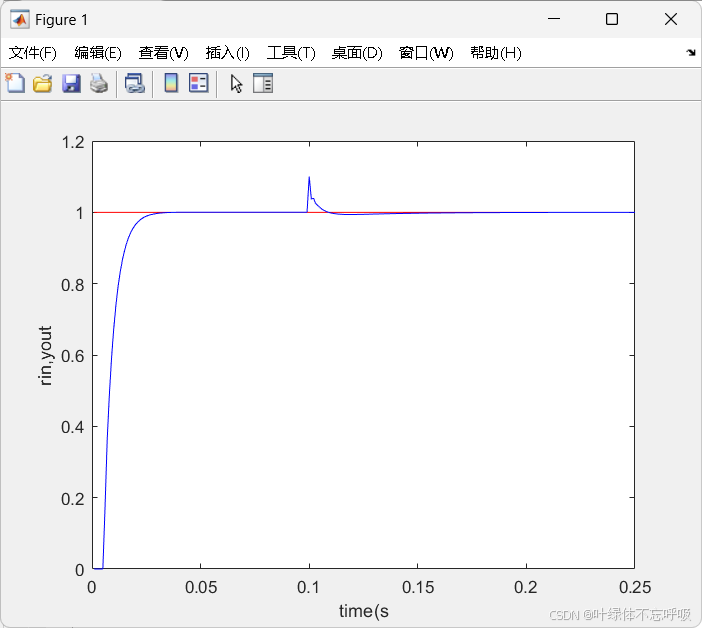Open the 查看(V) menu
The image size is (702, 628).
pyautogui.click(x=163, y=53)
